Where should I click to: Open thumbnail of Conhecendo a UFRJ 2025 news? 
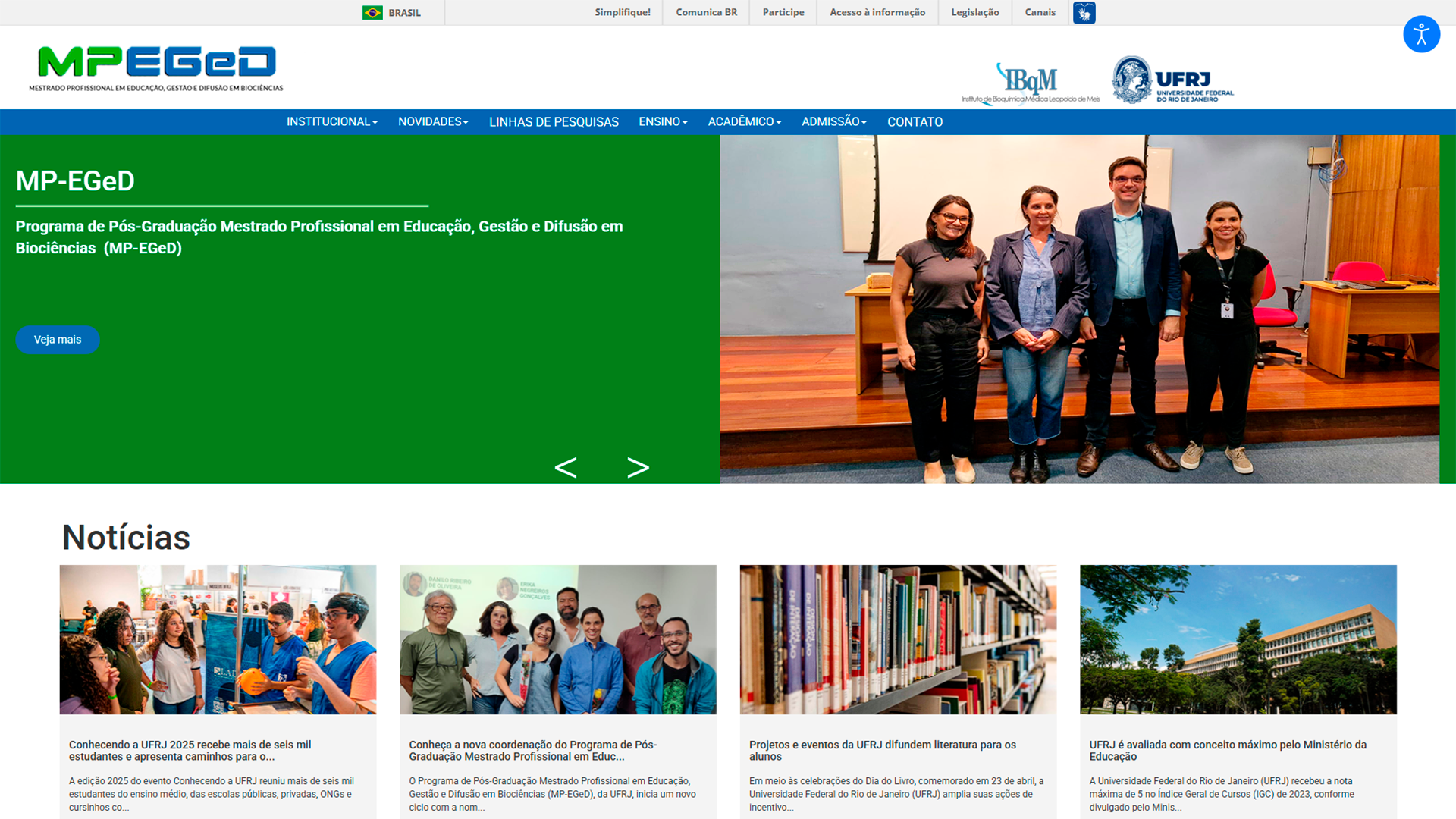click(x=218, y=639)
